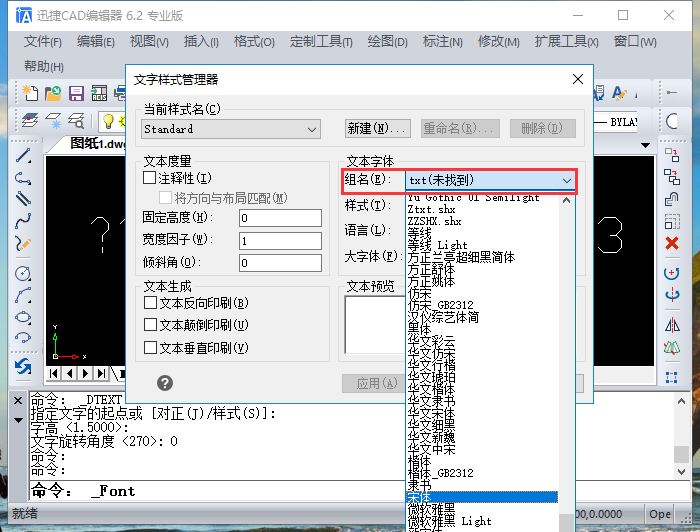Click the 固定高度(H) input field
The image size is (700, 532).
(280, 218)
